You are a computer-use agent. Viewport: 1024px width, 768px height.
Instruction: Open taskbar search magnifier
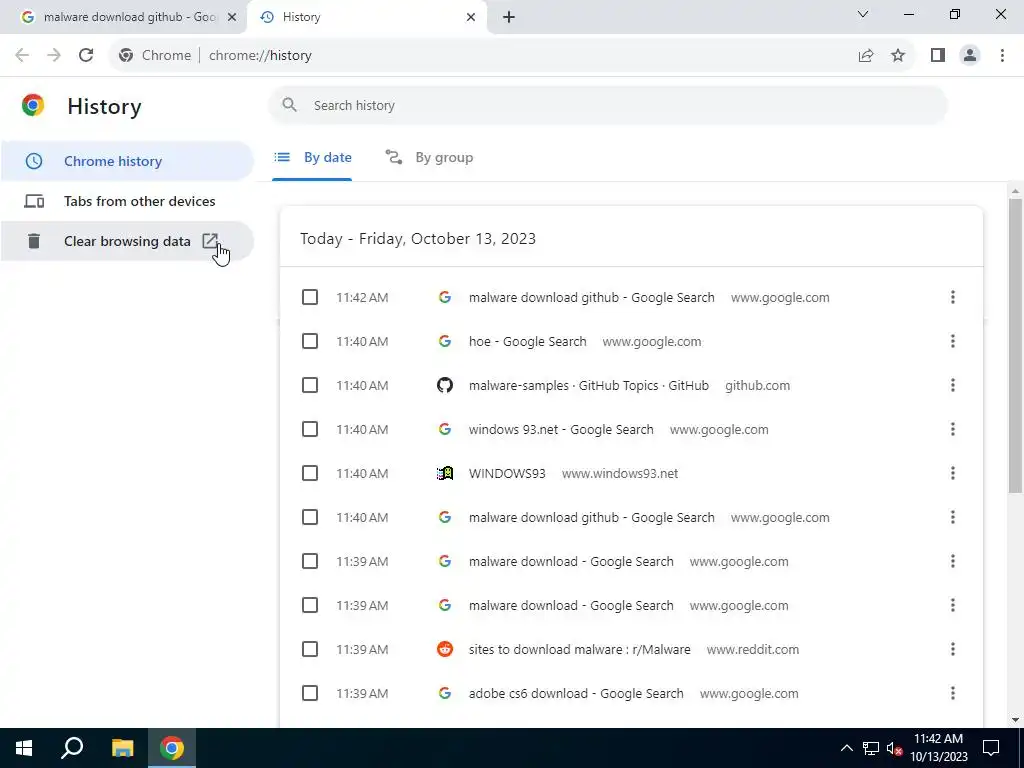click(72, 748)
